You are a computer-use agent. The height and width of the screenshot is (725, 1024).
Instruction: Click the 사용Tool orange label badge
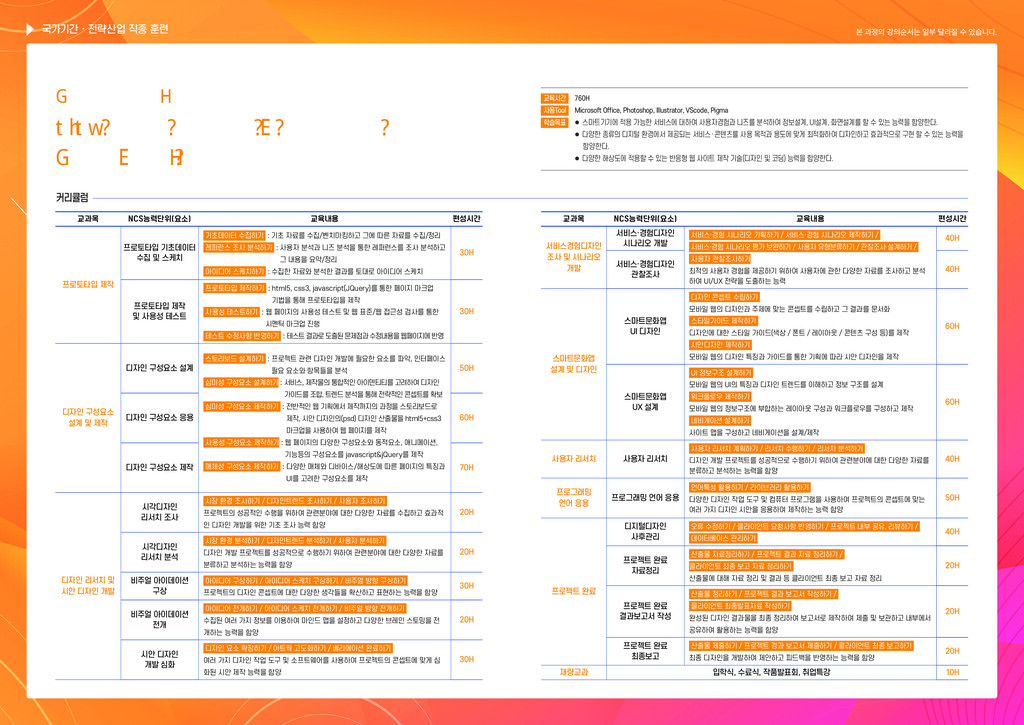click(554, 110)
